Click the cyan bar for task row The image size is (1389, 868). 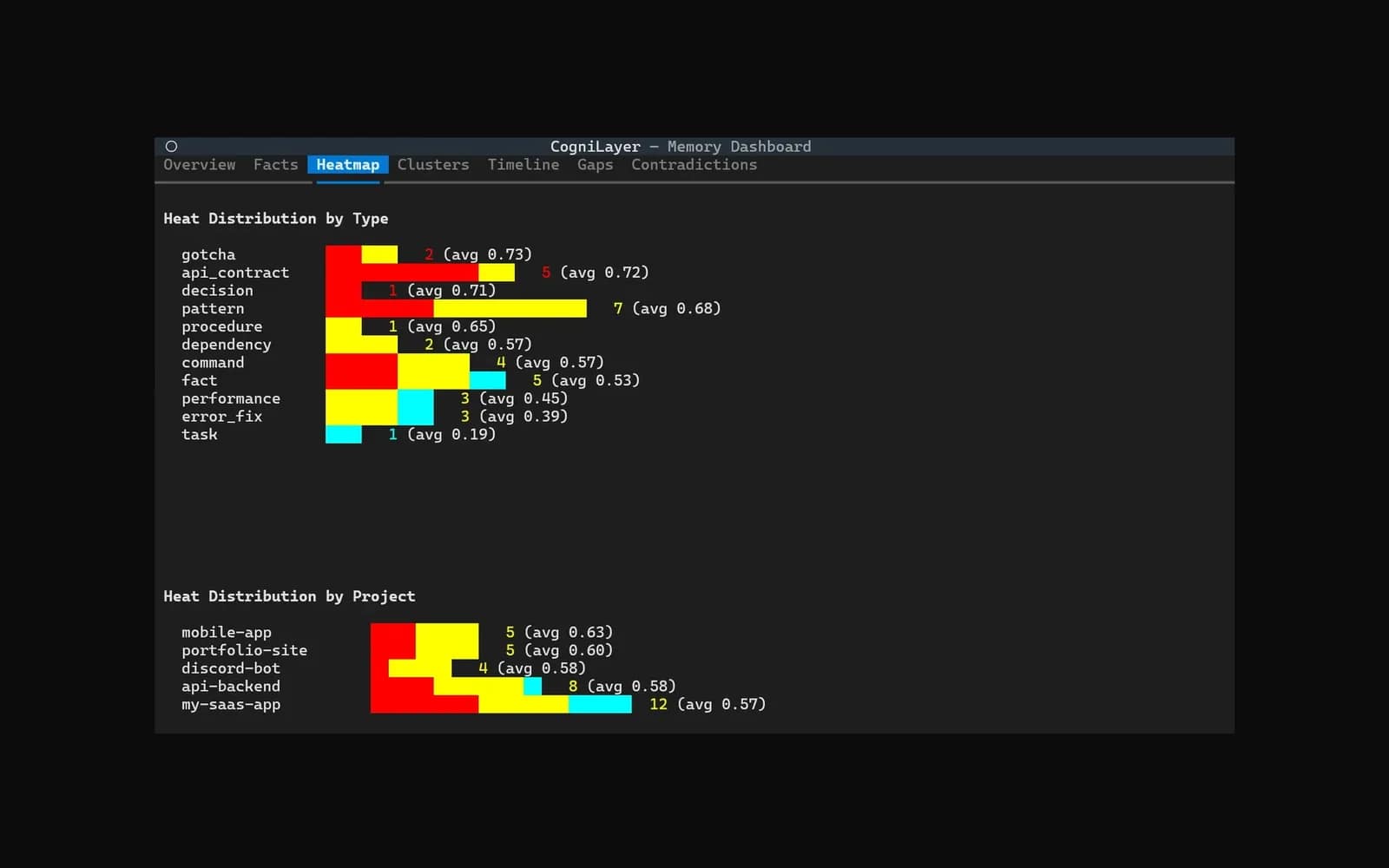click(344, 434)
